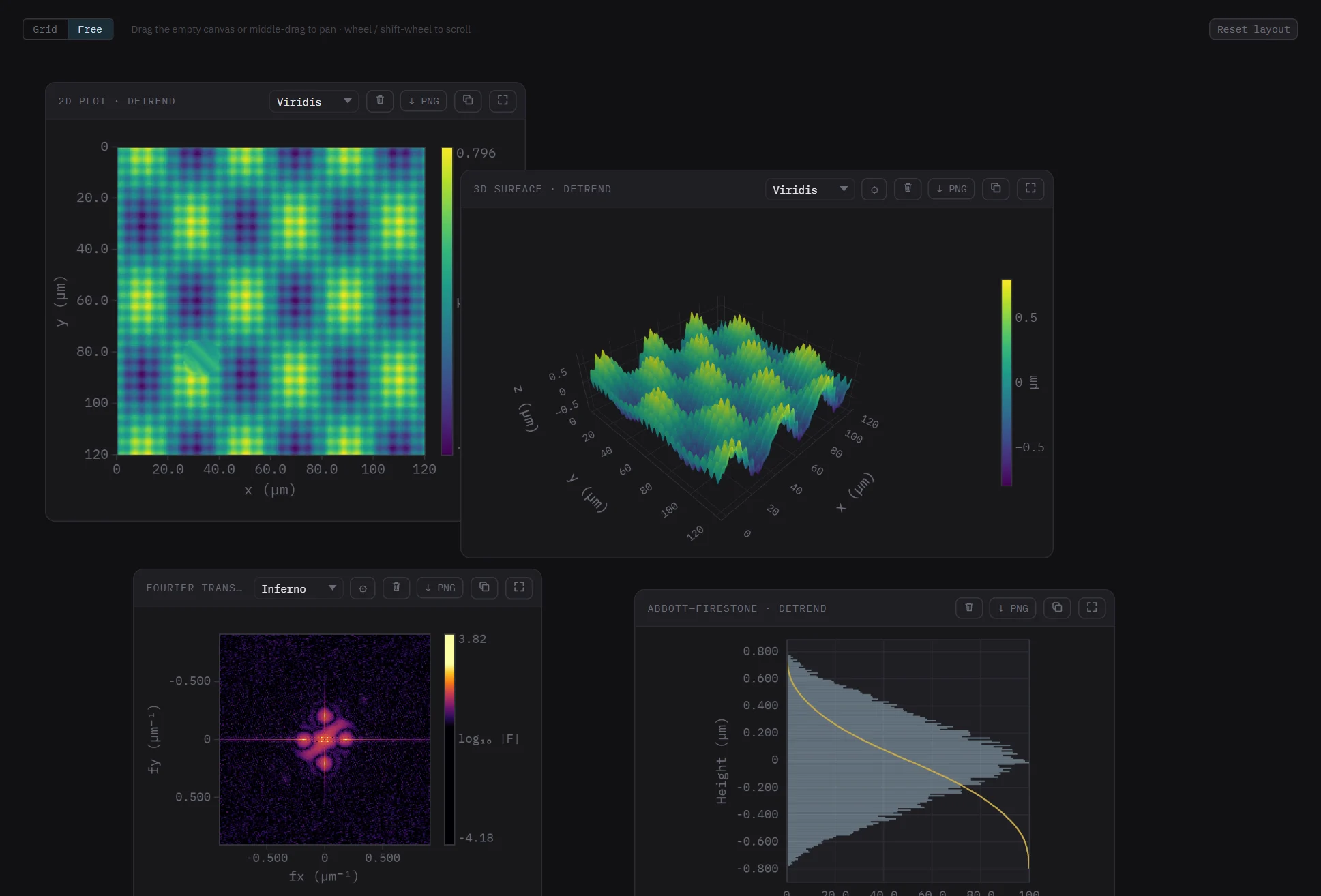Open the 2D Plot Viridis colormap dropdown

pyautogui.click(x=314, y=102)
